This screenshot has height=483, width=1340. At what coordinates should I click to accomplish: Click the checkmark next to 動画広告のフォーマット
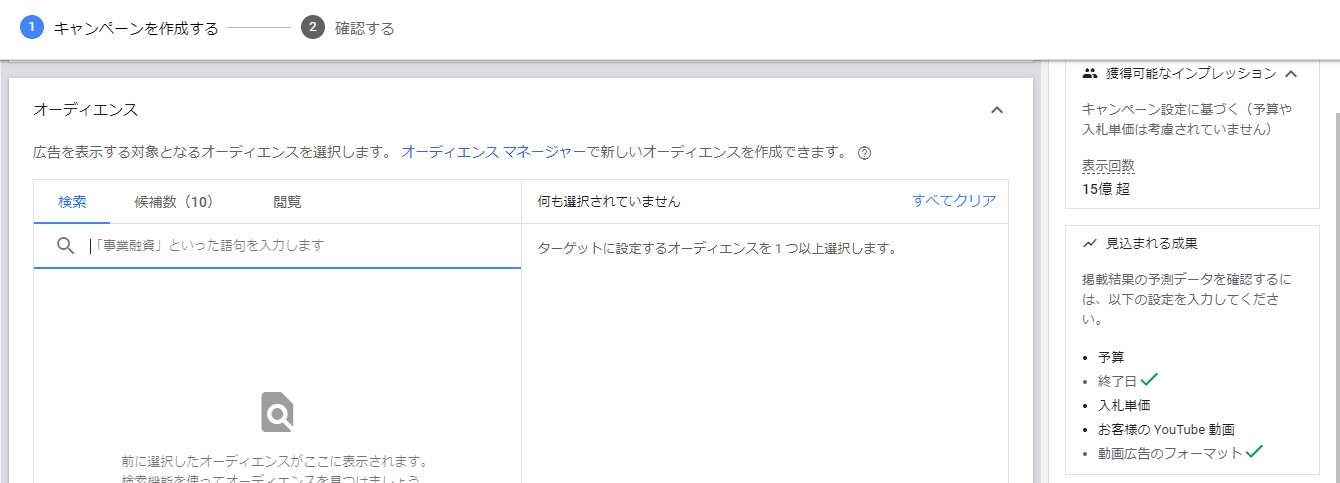[1254, 452]
